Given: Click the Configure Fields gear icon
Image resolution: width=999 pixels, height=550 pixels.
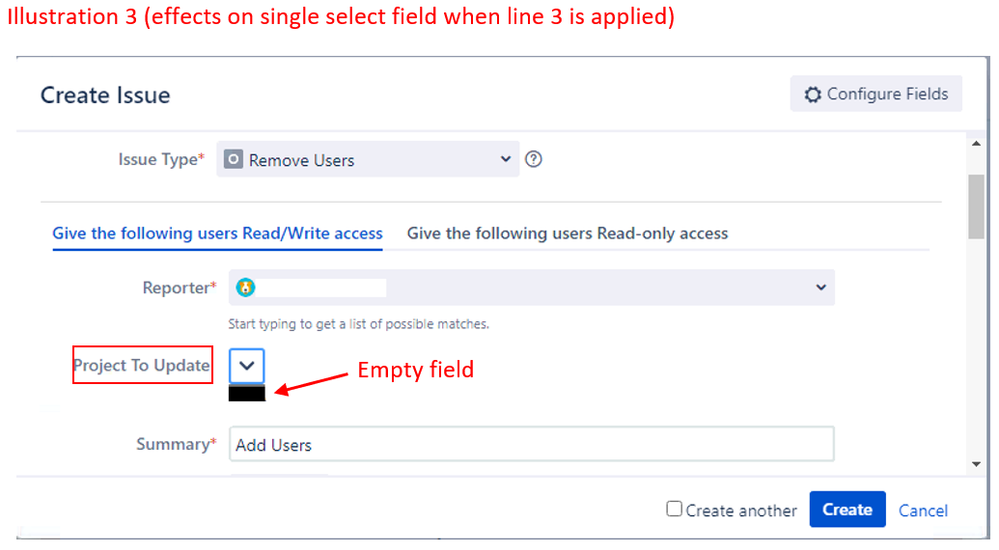Looking at the screenshot, I should point(812,95).
